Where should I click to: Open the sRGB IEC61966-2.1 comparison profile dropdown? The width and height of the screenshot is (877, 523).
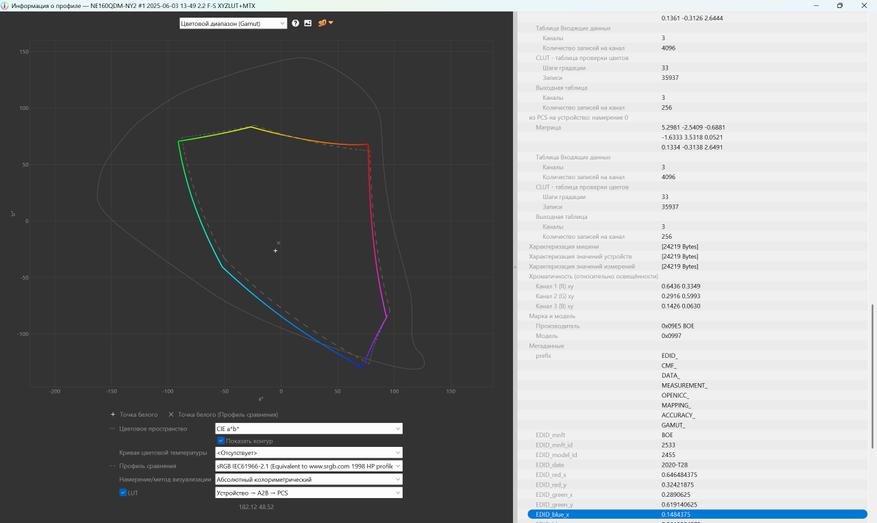[308, 466]
